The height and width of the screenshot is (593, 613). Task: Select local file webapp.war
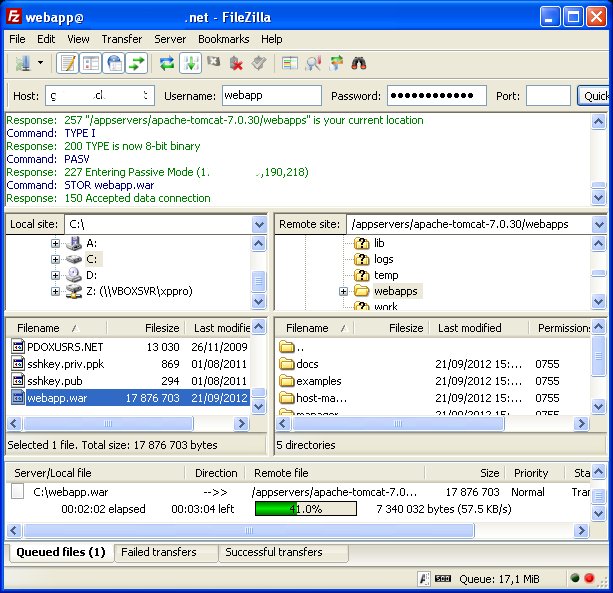[x=130, y=398]
